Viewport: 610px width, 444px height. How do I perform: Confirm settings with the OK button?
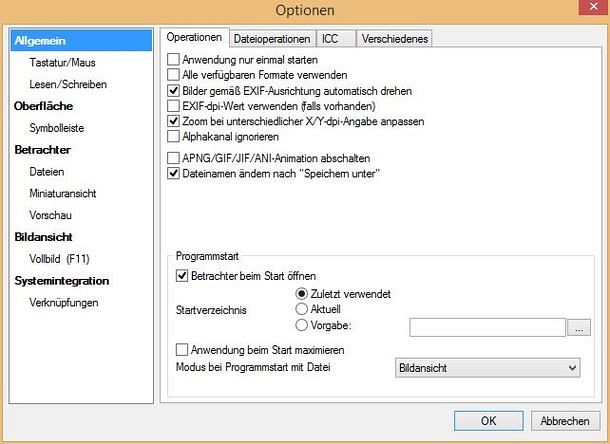coord(488,420)
